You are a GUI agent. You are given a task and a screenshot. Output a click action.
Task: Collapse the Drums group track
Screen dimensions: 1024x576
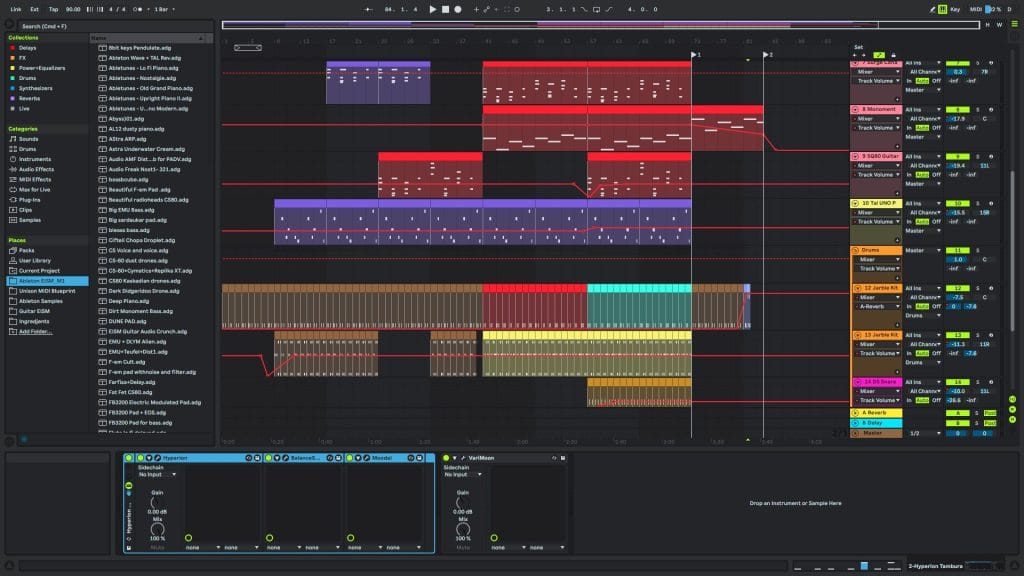point(855,250)
